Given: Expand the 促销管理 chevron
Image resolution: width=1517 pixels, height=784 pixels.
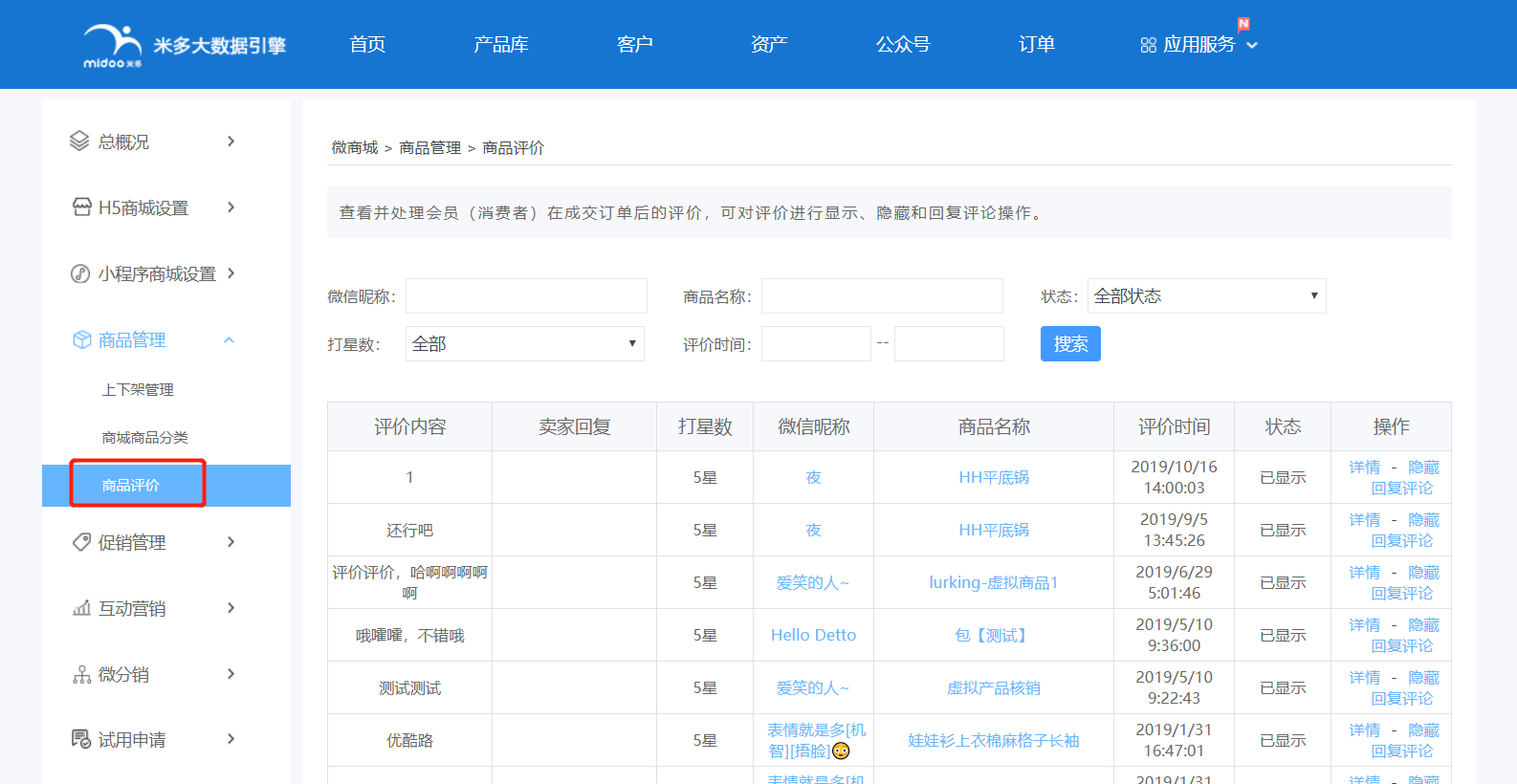Looking at the screenshot, I should 231,542.
